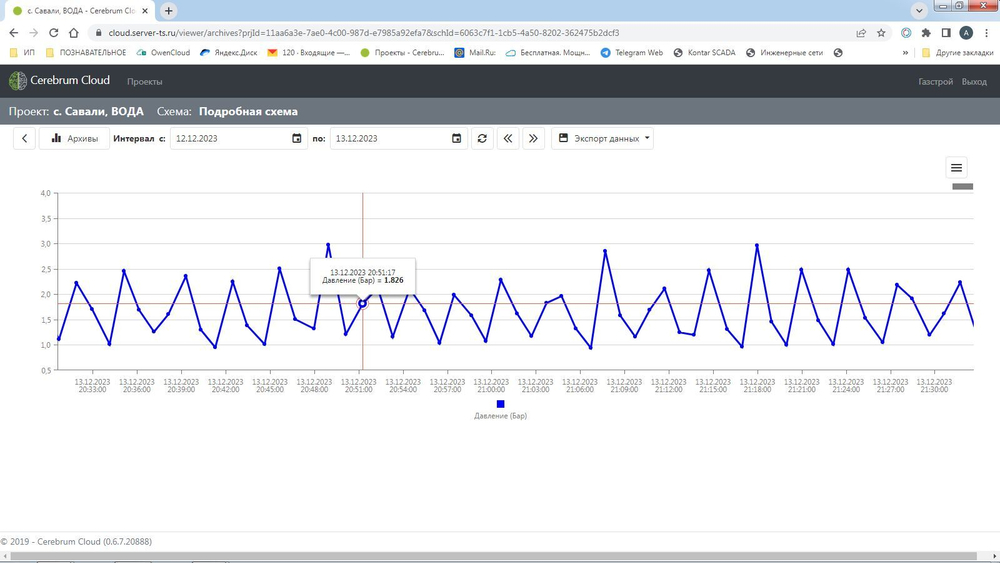The width and height of the screenshot is (1000, 563).
Task: Open the Проекты menu item
Action: click(x=144, y=82)
